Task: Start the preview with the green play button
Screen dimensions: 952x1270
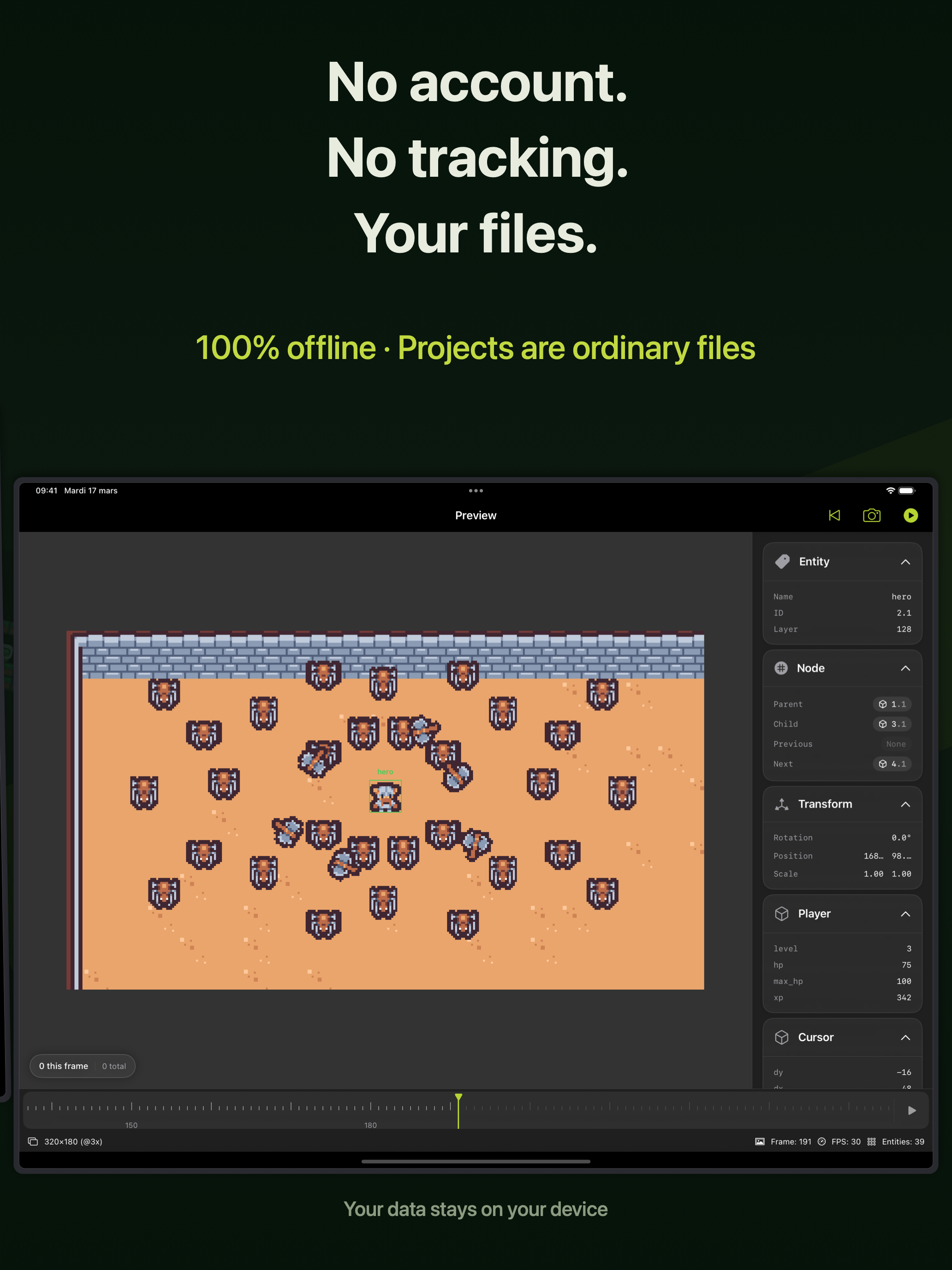Action: (x=910, y=515)
